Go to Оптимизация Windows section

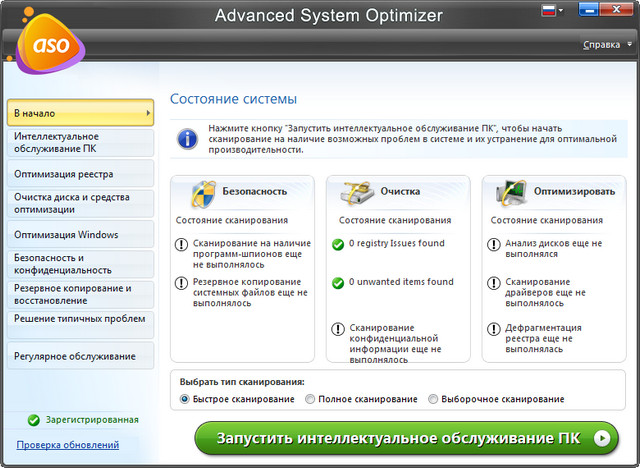[x=78, y=235]
